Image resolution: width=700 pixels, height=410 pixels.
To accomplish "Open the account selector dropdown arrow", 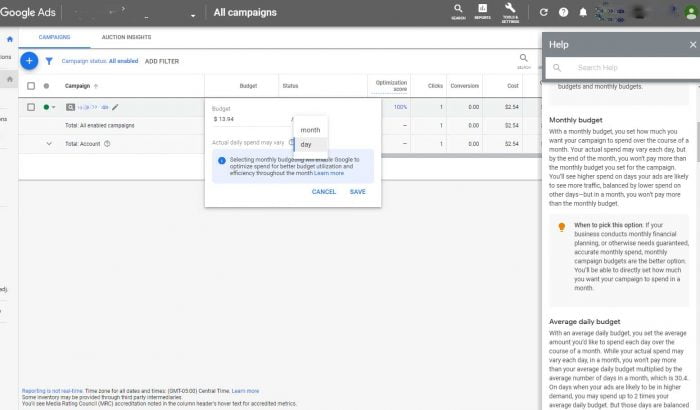I will pyautogui.click(x=193, y=15).
